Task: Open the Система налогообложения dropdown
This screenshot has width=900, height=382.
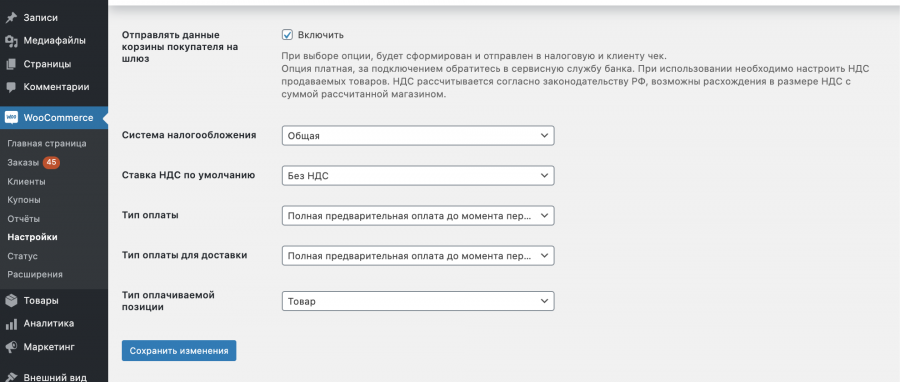Action: click(x=418, y=136)
